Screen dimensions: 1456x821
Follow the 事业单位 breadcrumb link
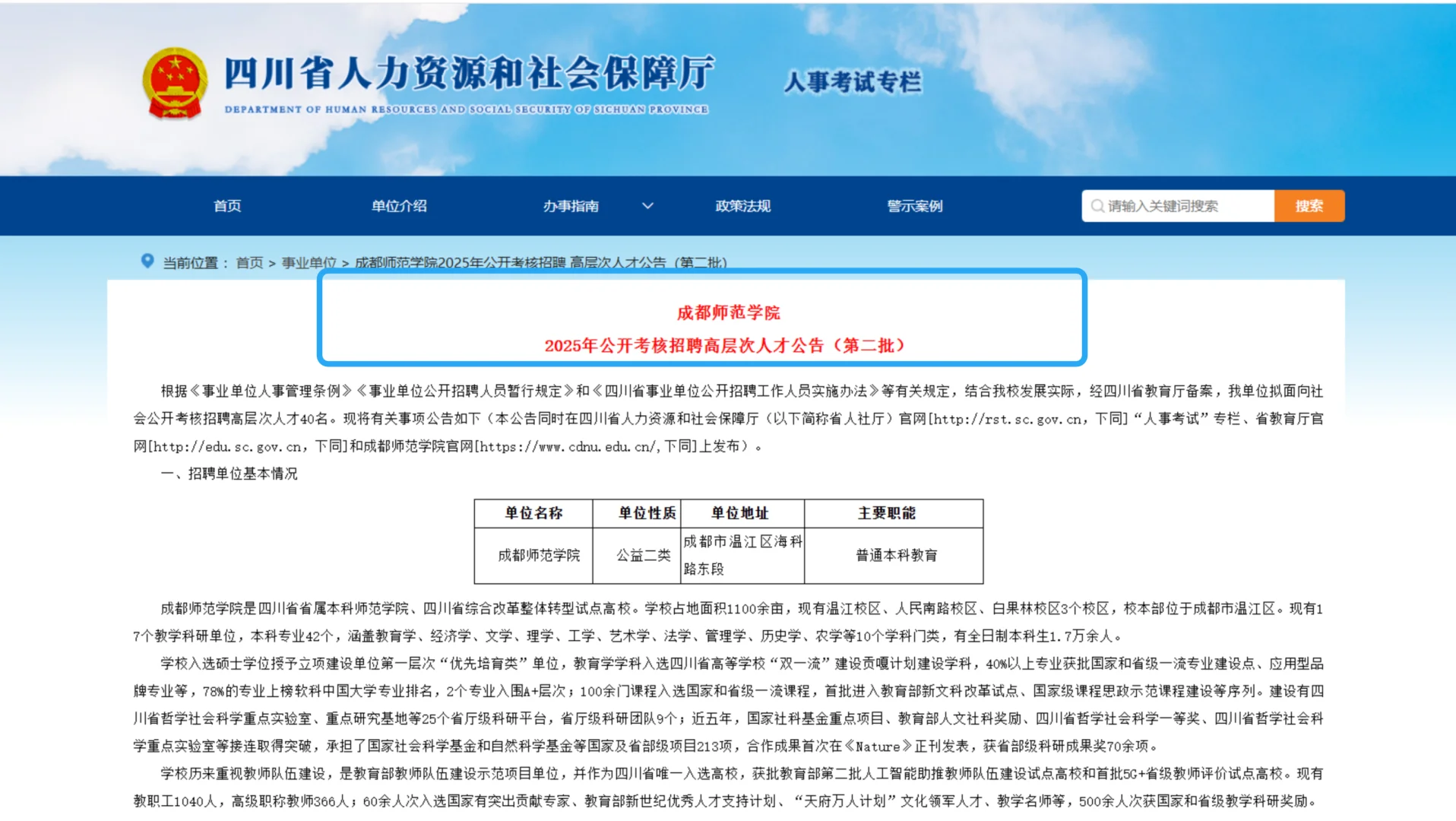pyautogui.click(x=309, y=263)
